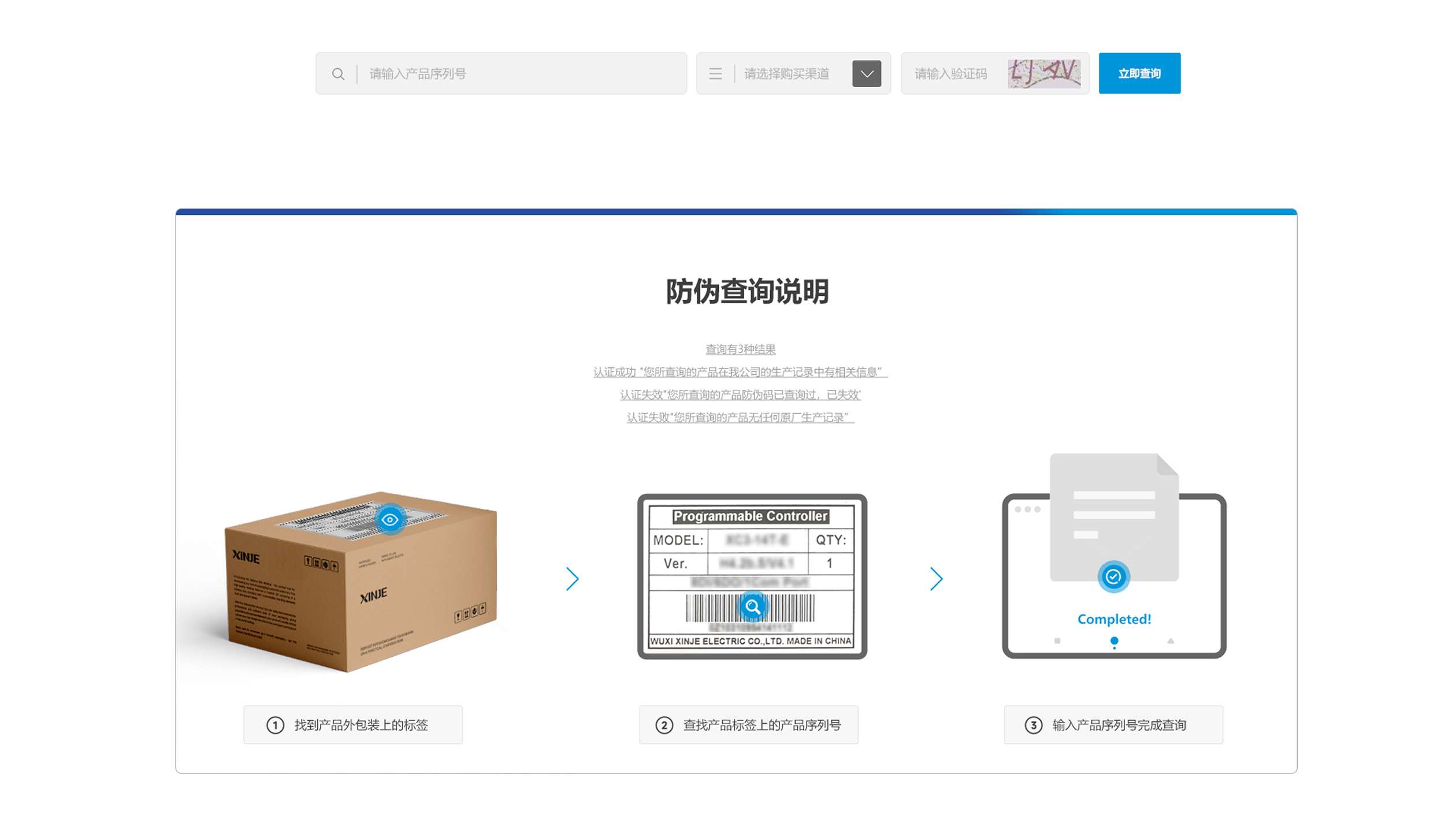1456x819 pixels.
Task: Click the list icon beside the purchase channel selector
Action: 715,73
